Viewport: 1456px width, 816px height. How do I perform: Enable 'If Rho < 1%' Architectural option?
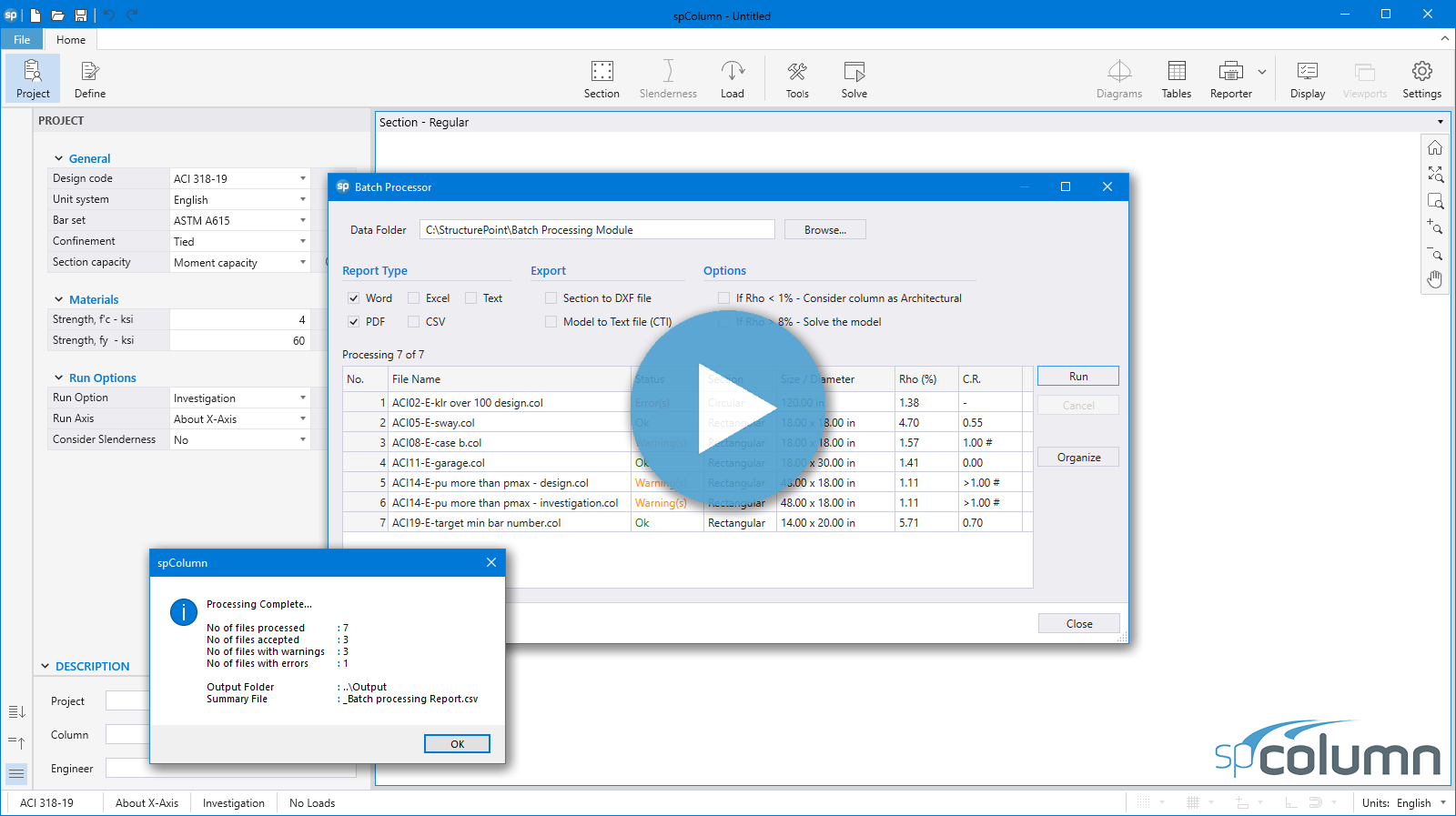(x=723, y=298)
